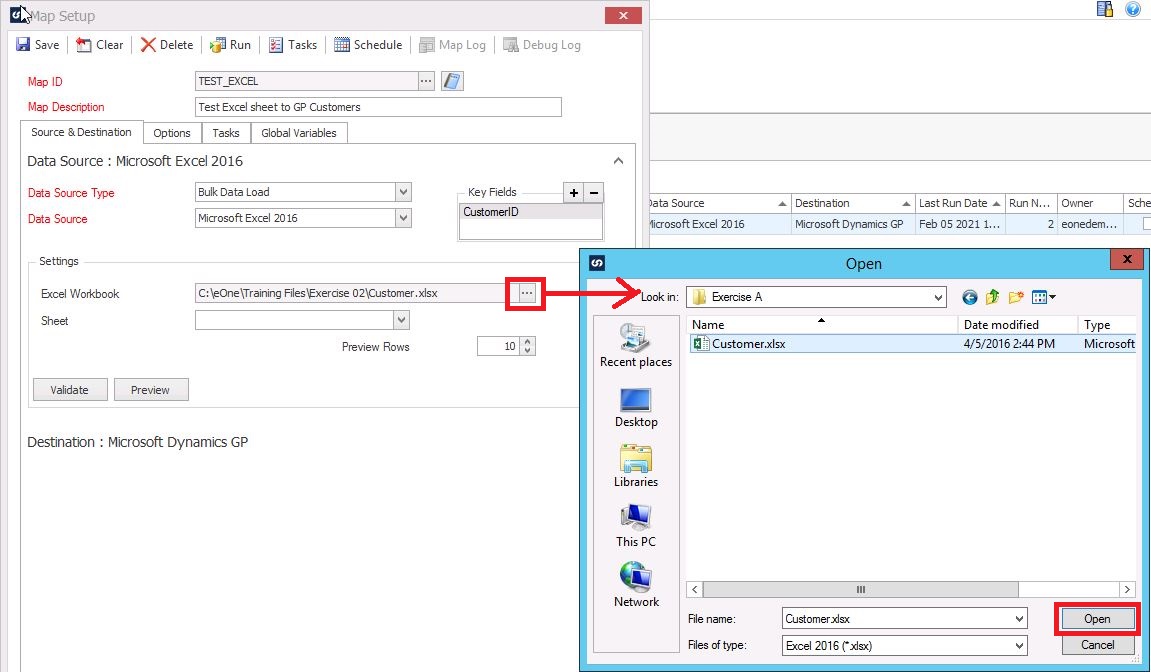The width and height of the screenshot is (1151, 672).
Task: Click the Open dialog's title bar icon
Action: pos(597,263)
